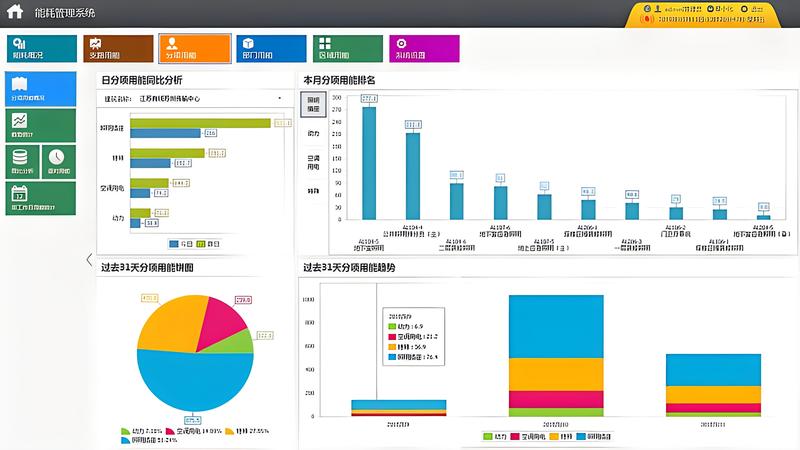Viewport: 800px width, 450px height.
Task: Open the blue department energy tile with cube icon
Action: pos(270,48)
